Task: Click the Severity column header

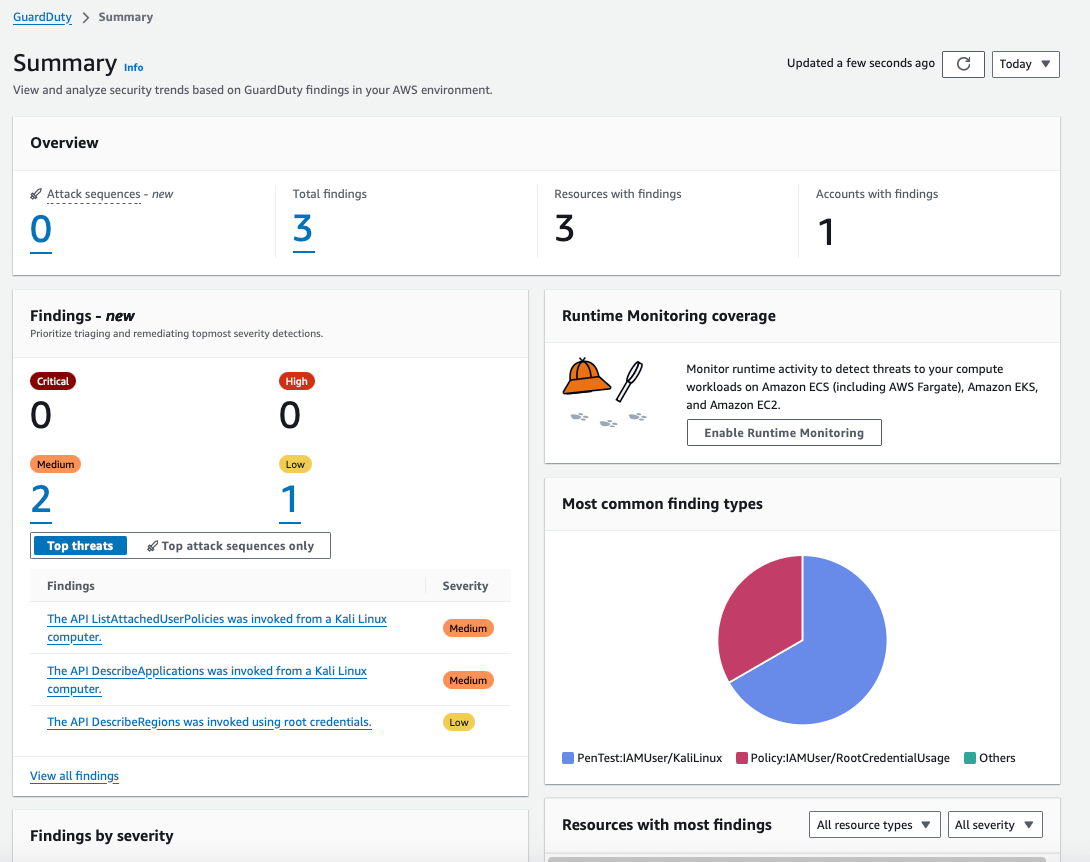Action: point(466,586)
